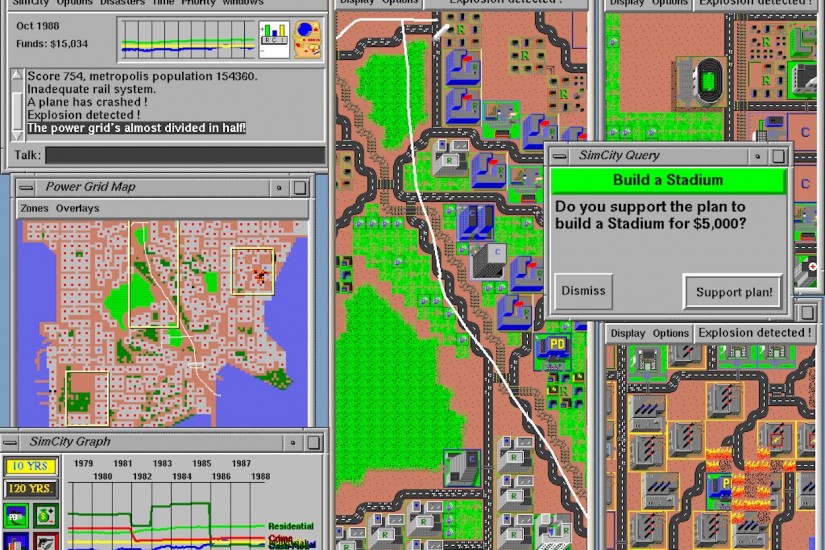Open the Display menu above the fire view
Viewport: 825px width, 550px height.
pos(628,333)
